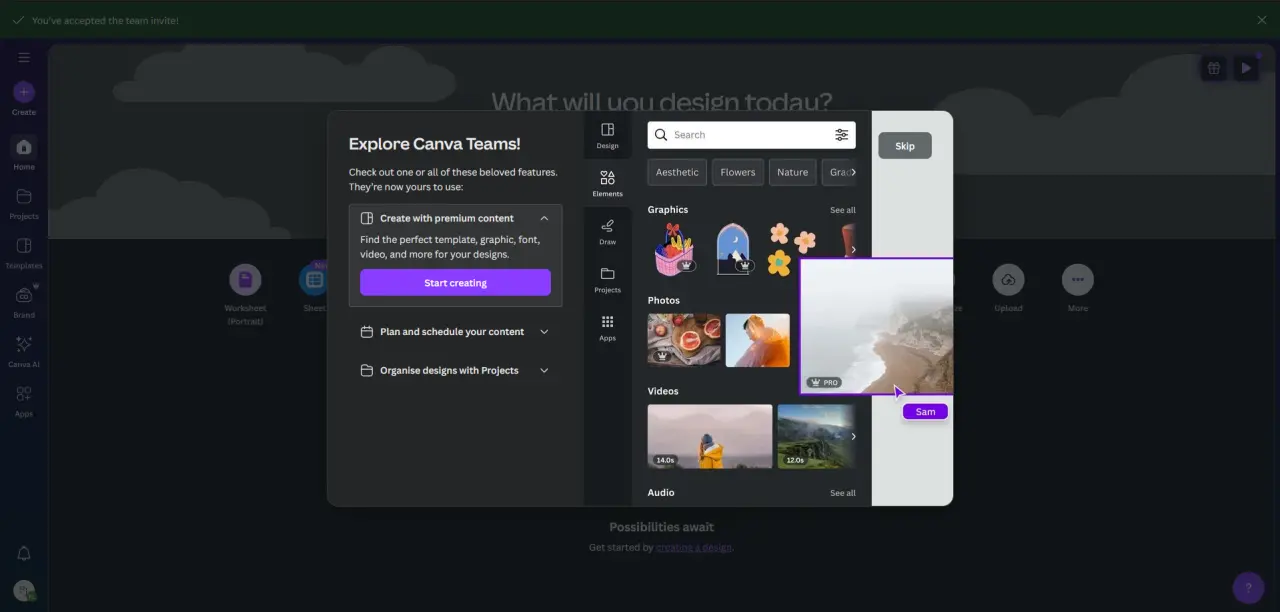The height and width of the screenshot is (612, 1280).
Task: Select the flowers graphic thumbnail
Action: [791, 249]
